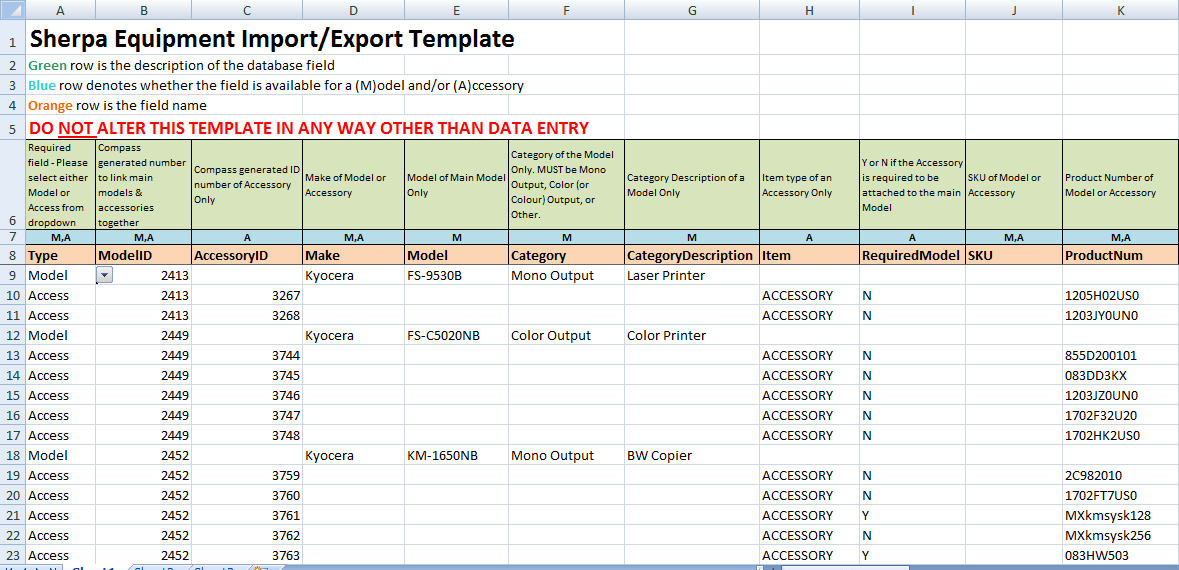The height and width of the screenshot is (570, 1179).
Task: Click the 'Orange row is the field name' cell
Action: 117,105
